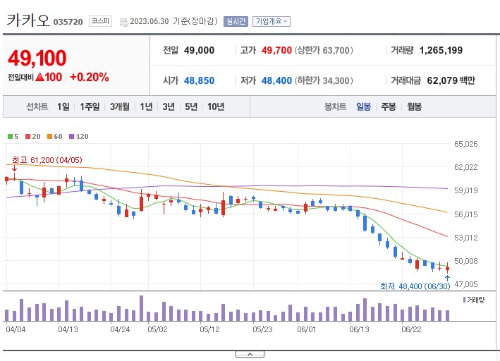Click the 코스피 market badge
This screenshot has width=500, height=361.
point(100,21)
